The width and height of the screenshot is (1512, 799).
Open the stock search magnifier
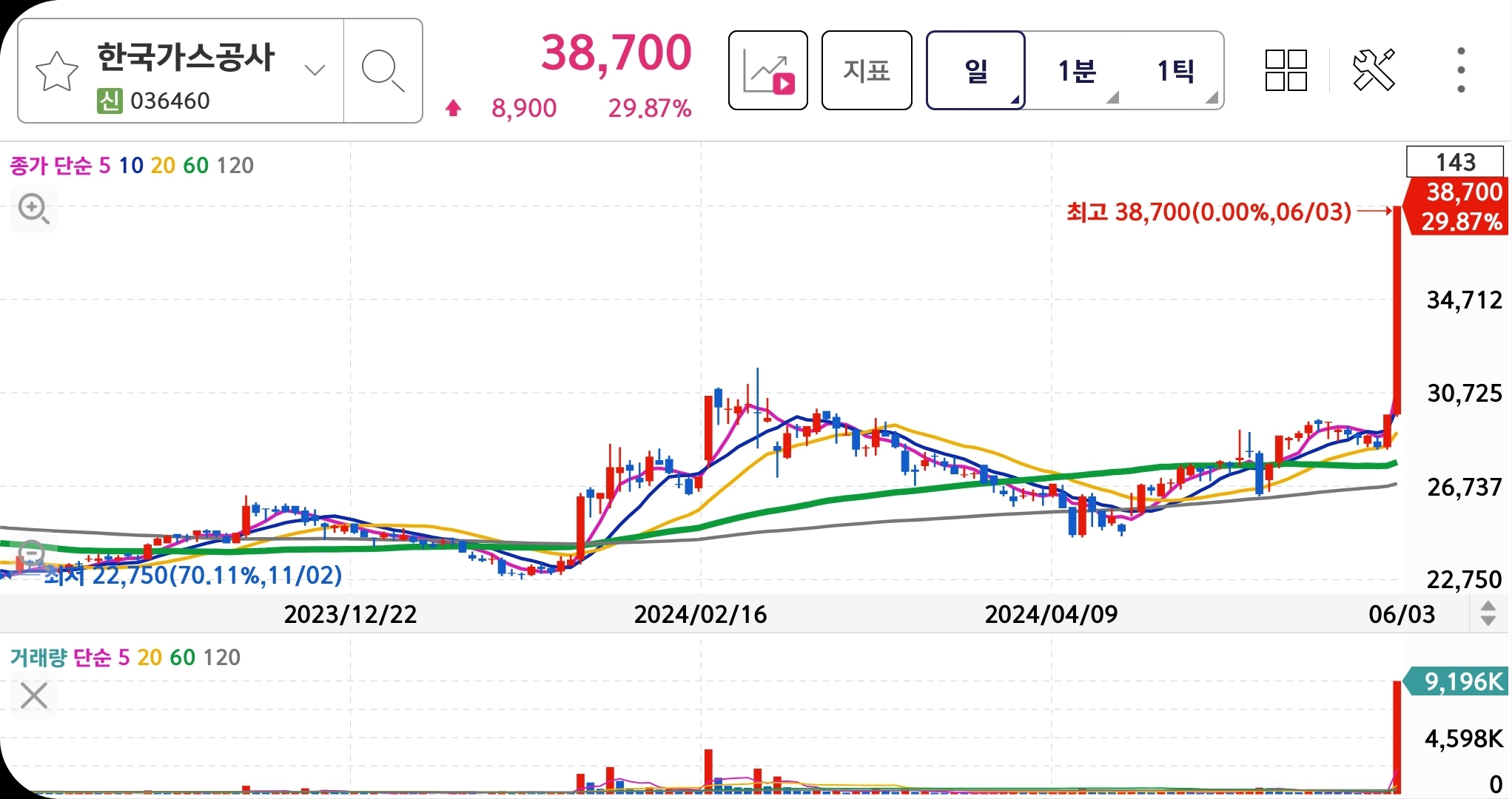[x=383, y=71]
